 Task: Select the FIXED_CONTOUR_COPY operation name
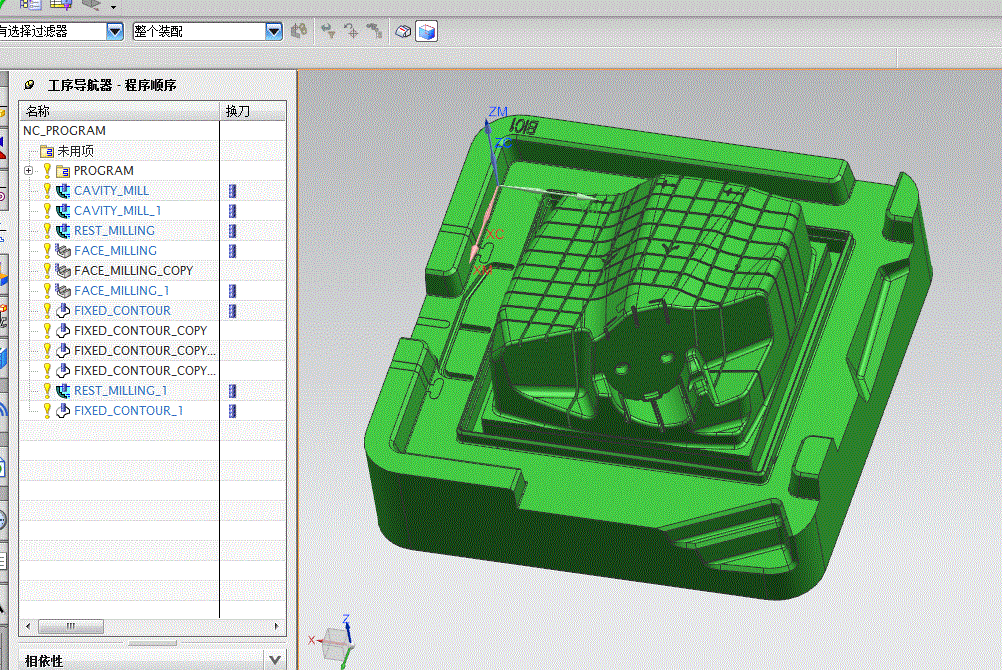click(x=140, y=331)
